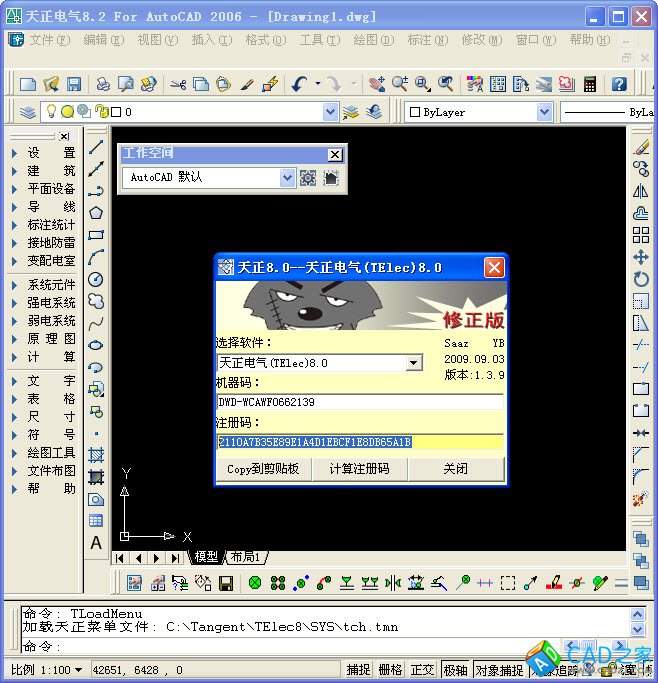Open the calculator icon
658x683 pixels.
point(590,84)
